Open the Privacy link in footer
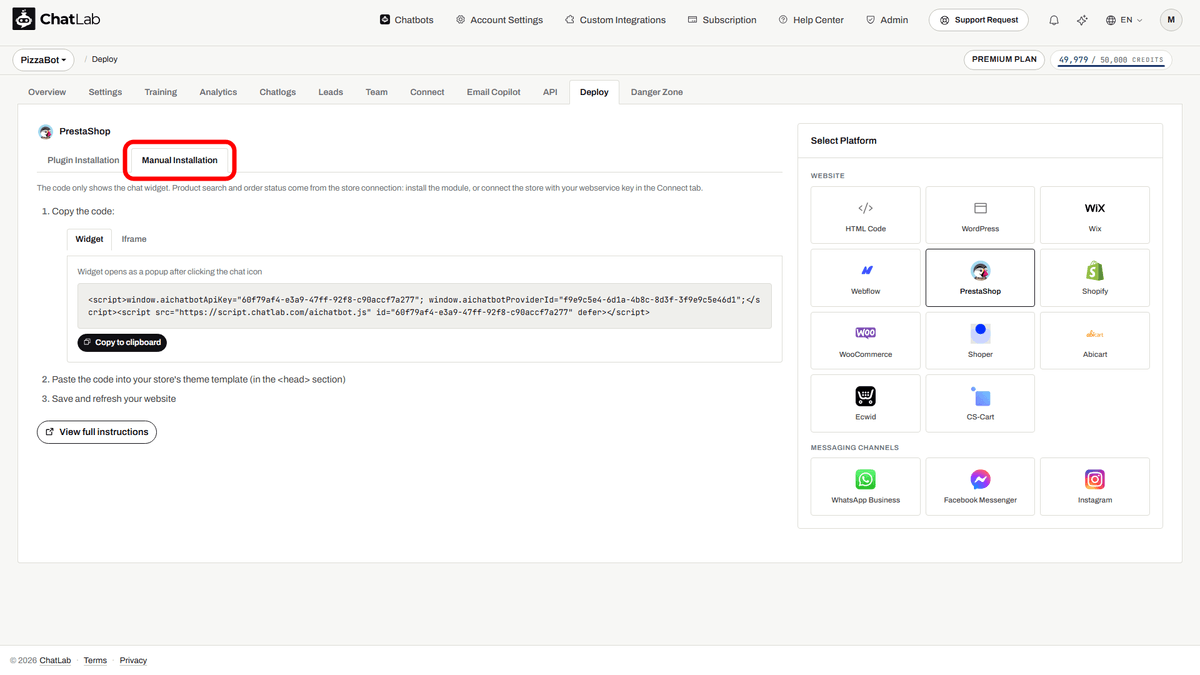 [133, 661]
